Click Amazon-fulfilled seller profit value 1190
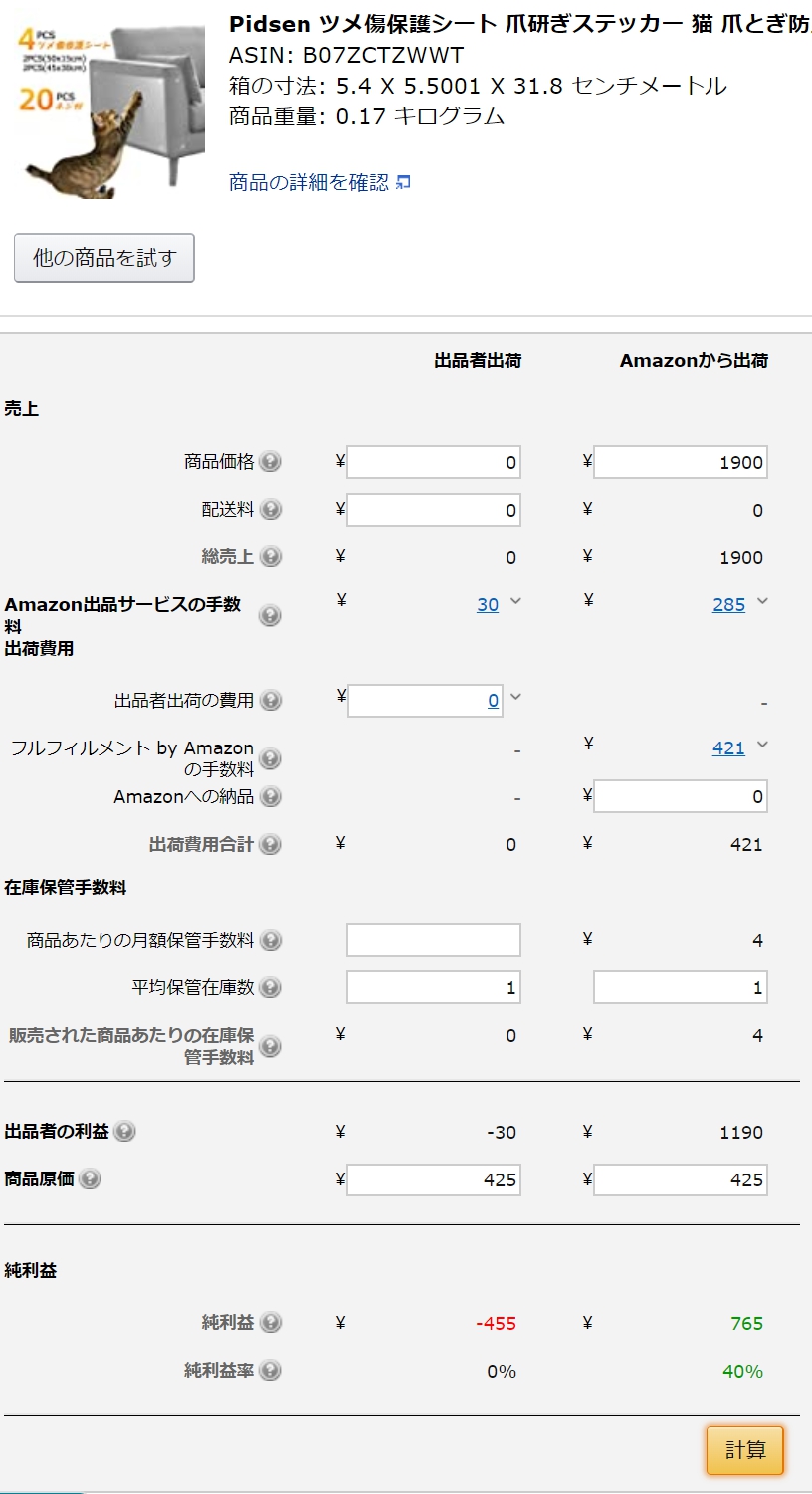The height and width of the screenshot is (1494, 812). 741,1132
